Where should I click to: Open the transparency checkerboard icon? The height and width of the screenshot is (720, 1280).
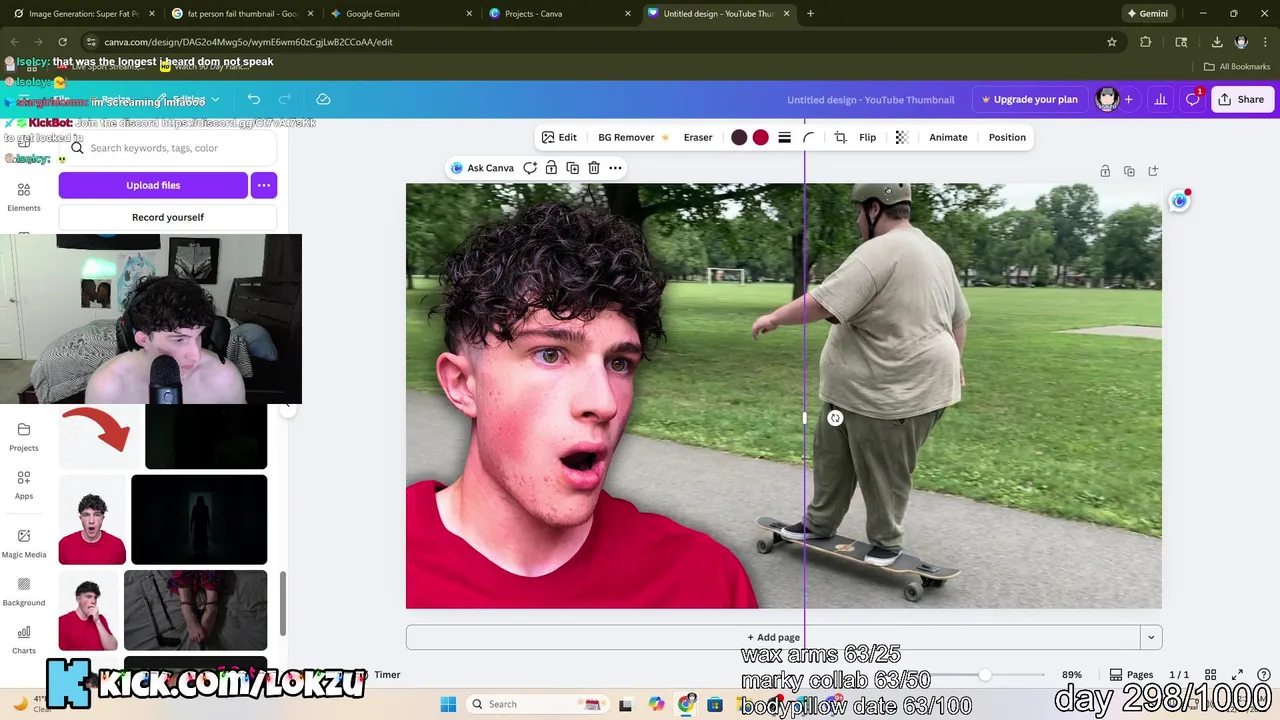(902, 137)
